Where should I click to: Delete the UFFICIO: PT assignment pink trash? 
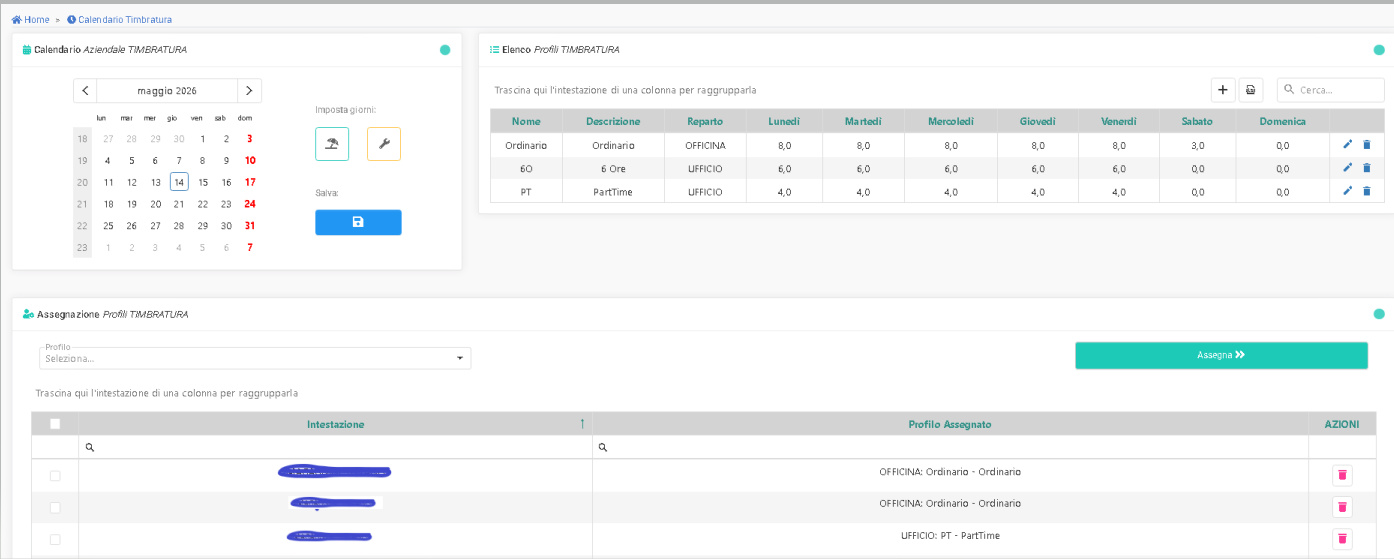[1342, 538]
